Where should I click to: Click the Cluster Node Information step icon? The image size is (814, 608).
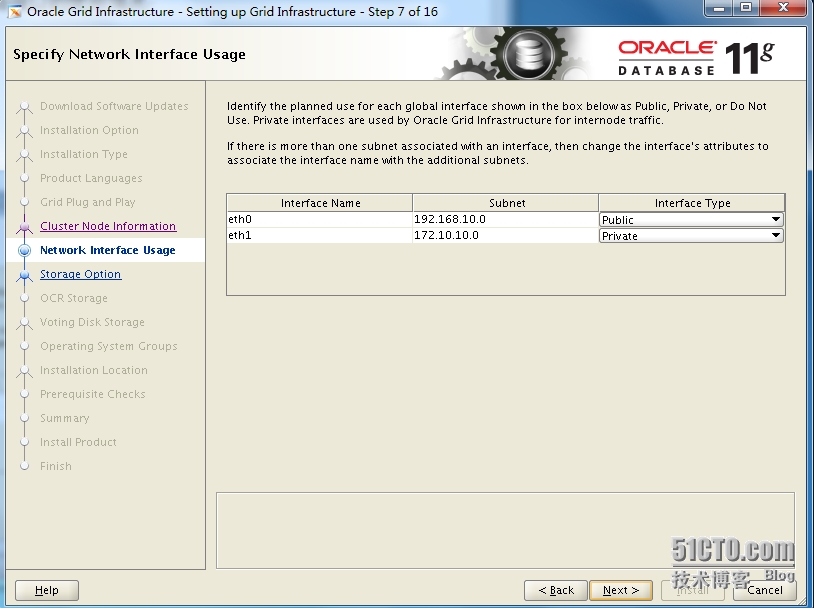pos(24,227)
